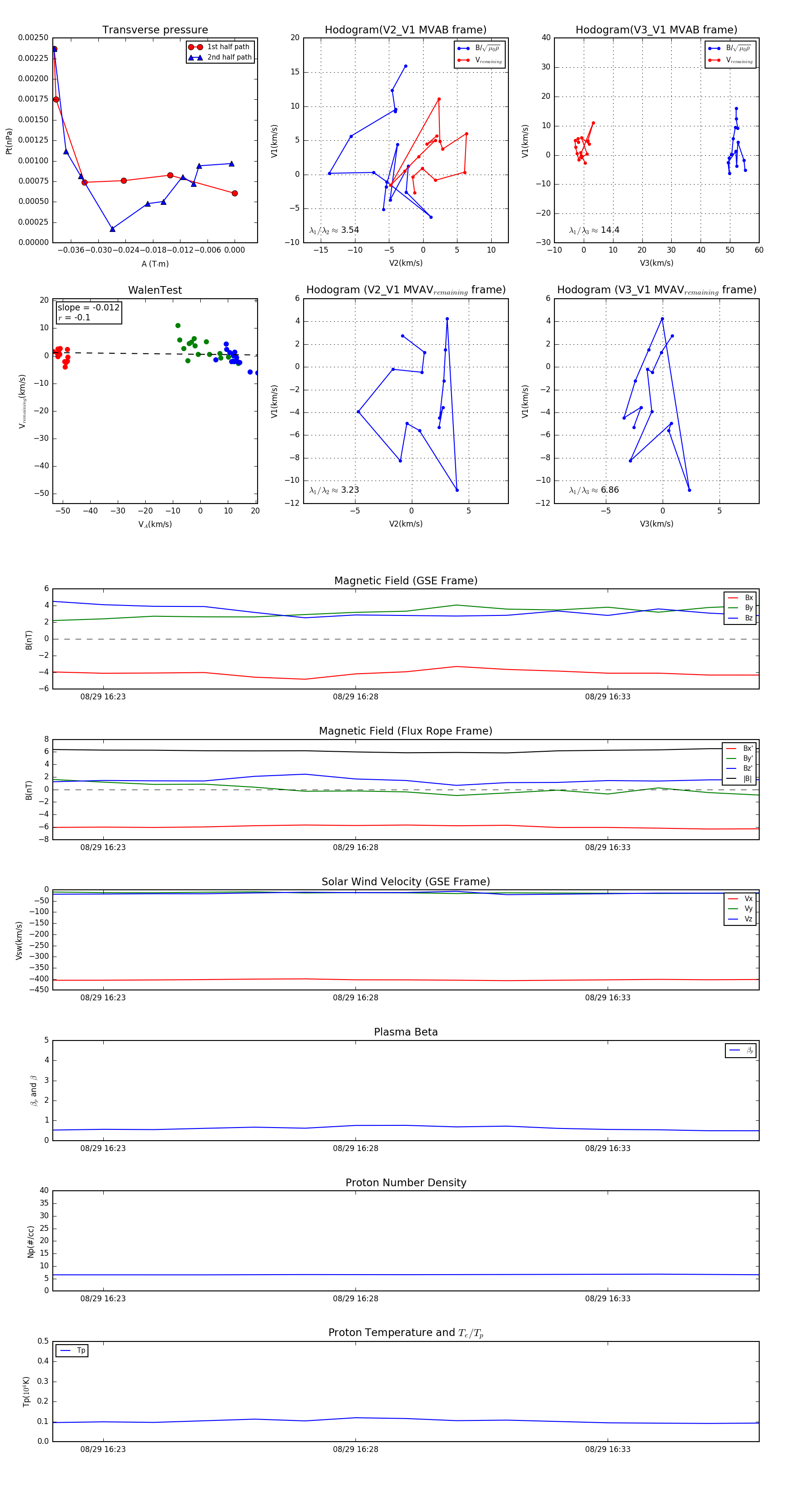Click the "r = -0.1" text in WalenTest
Image resolution: width=812 pixels, height=1489 pixels.
point(74,317)
